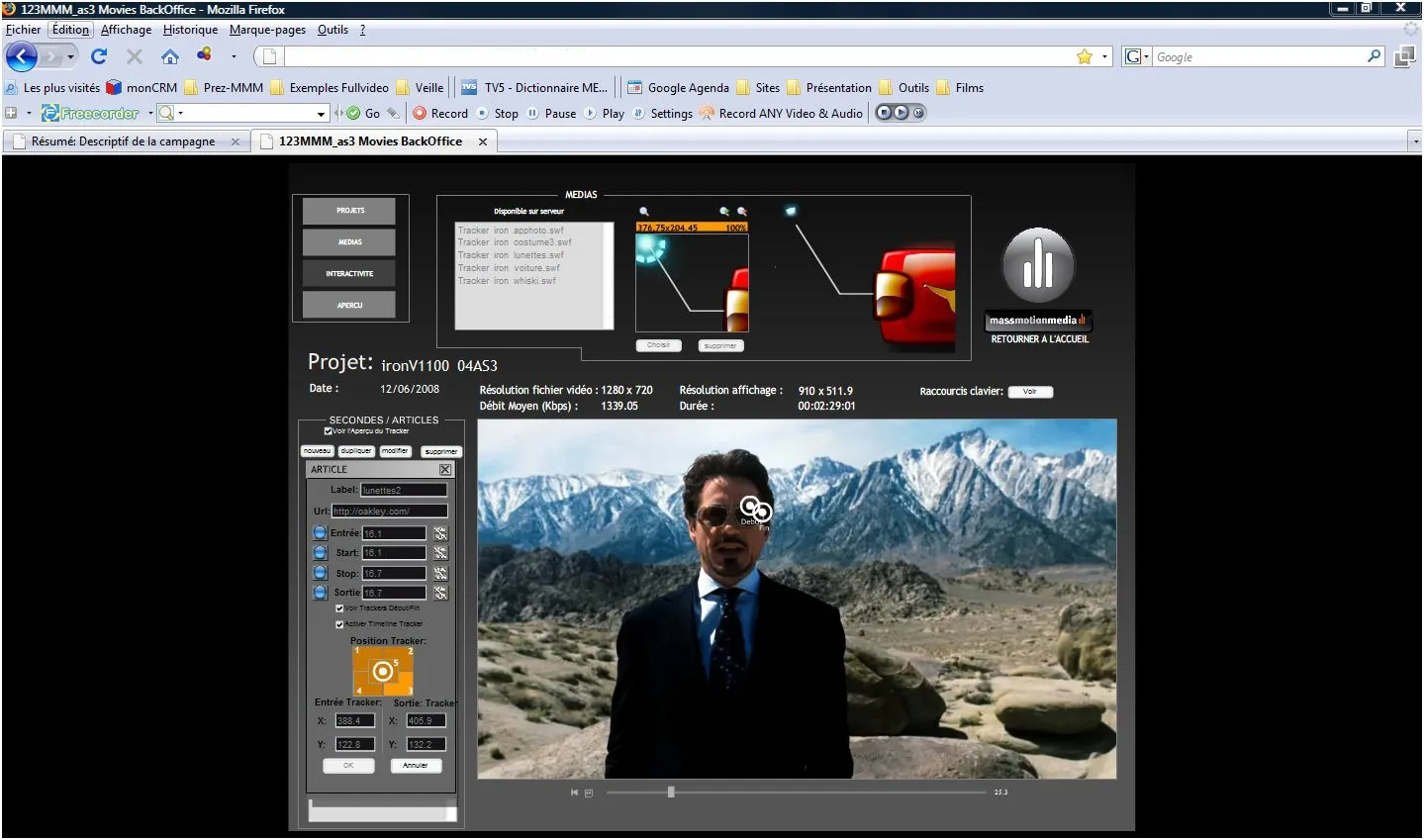Click the sync icon right of Entrée field
This screenshot has width=1424, height=840.
(440, 532)
